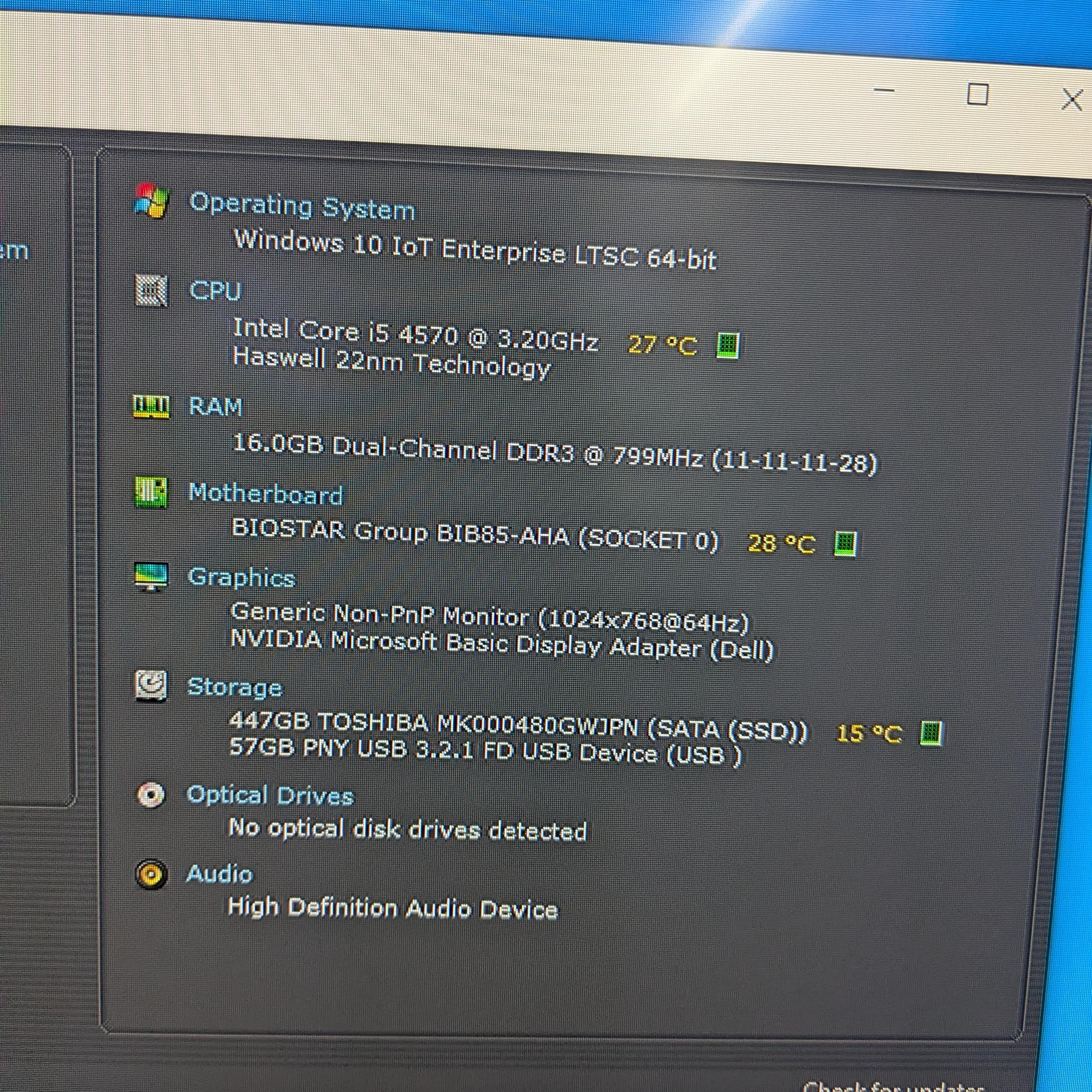Screen dimensions: 1092x1092
Task: Click the CPU chip icon
Action: tap(151, 291)
